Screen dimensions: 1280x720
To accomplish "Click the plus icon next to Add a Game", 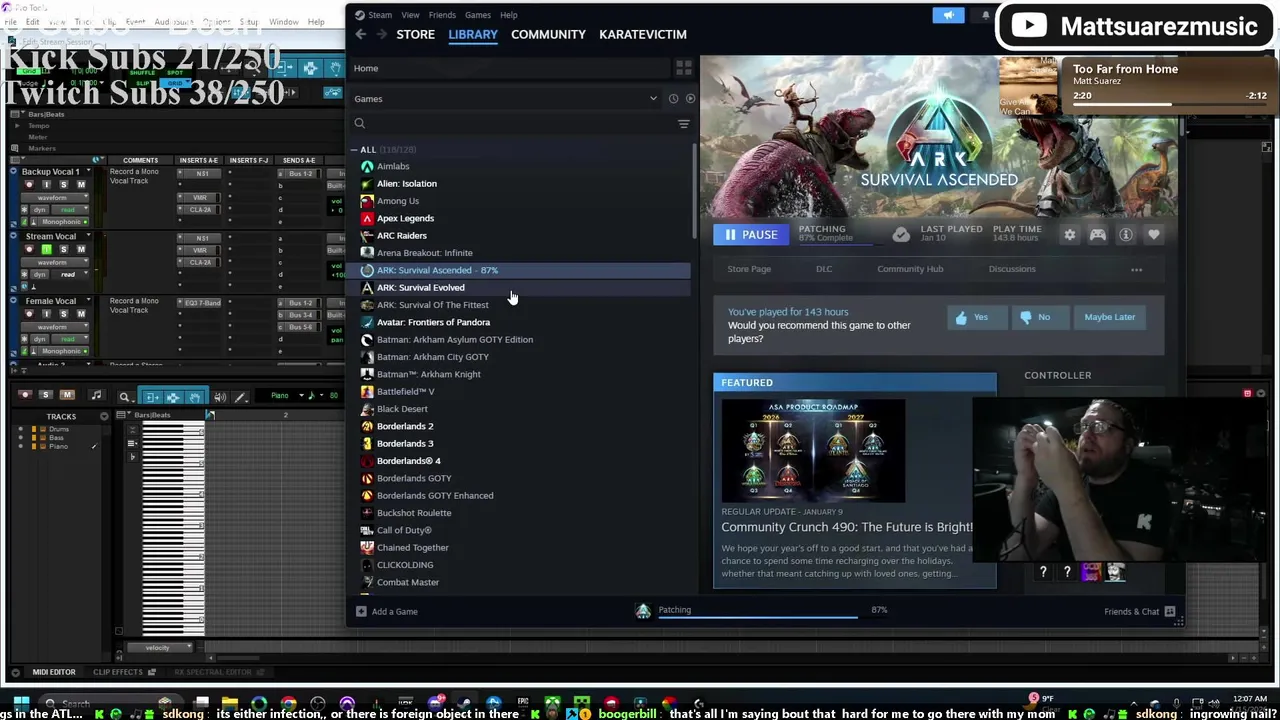I will click(361, 611).
